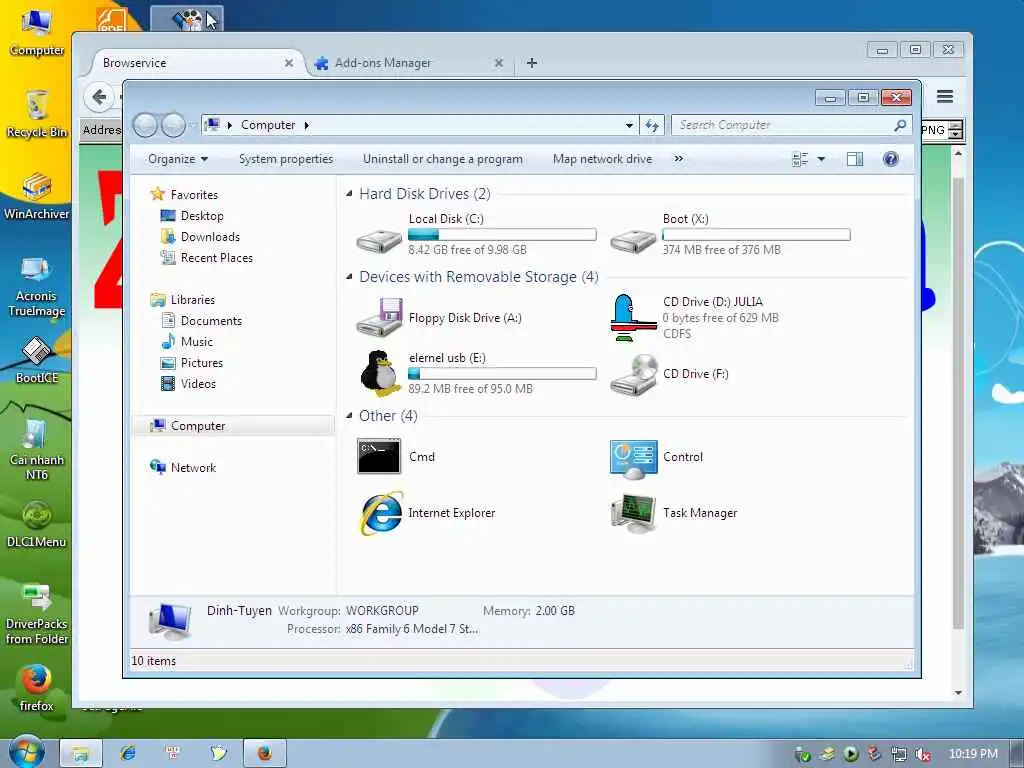
Task: Click Uninstall or change a program
Action: tap(443, 159)
